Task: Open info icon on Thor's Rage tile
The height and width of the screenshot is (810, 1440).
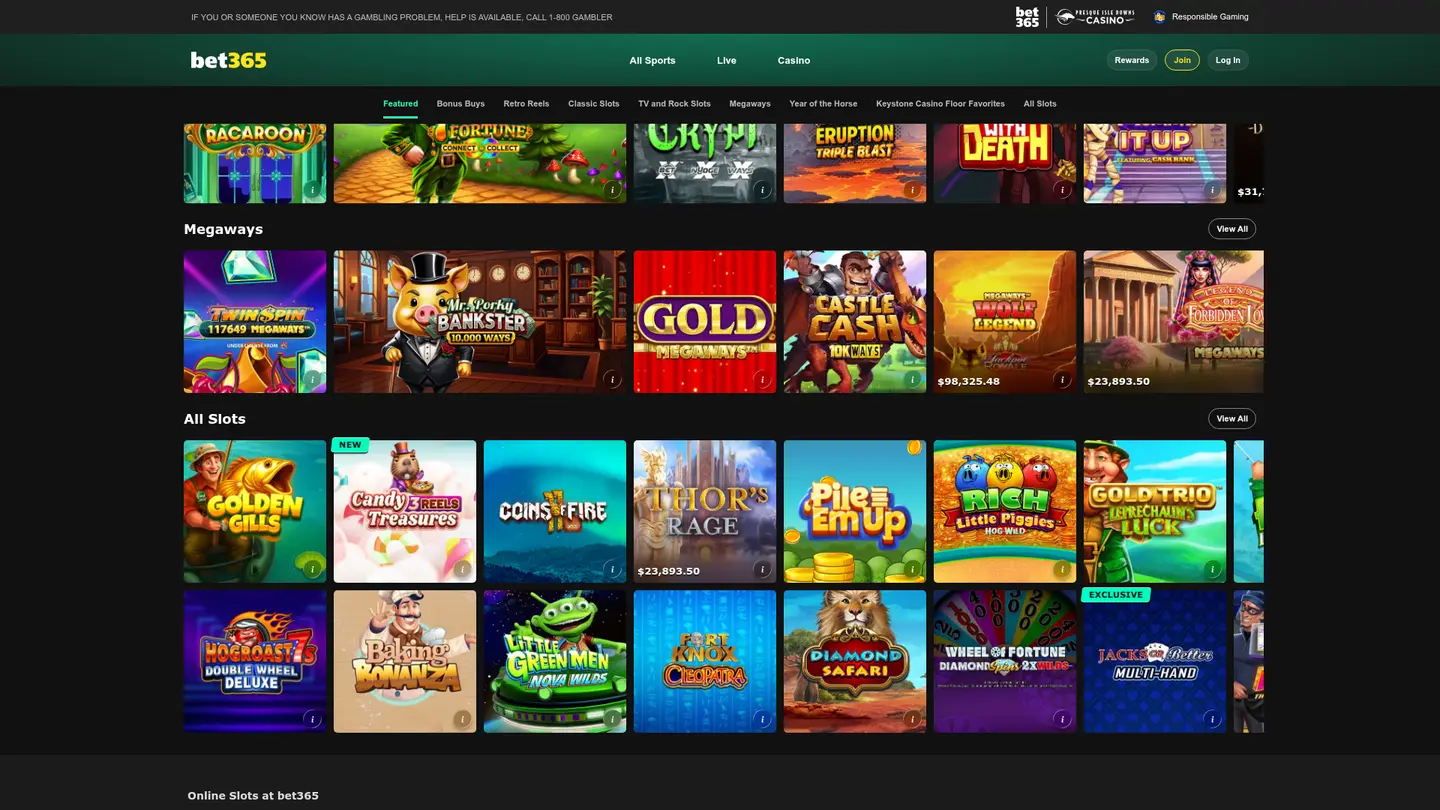Action: pyautogui.click(x=762, y=569)
